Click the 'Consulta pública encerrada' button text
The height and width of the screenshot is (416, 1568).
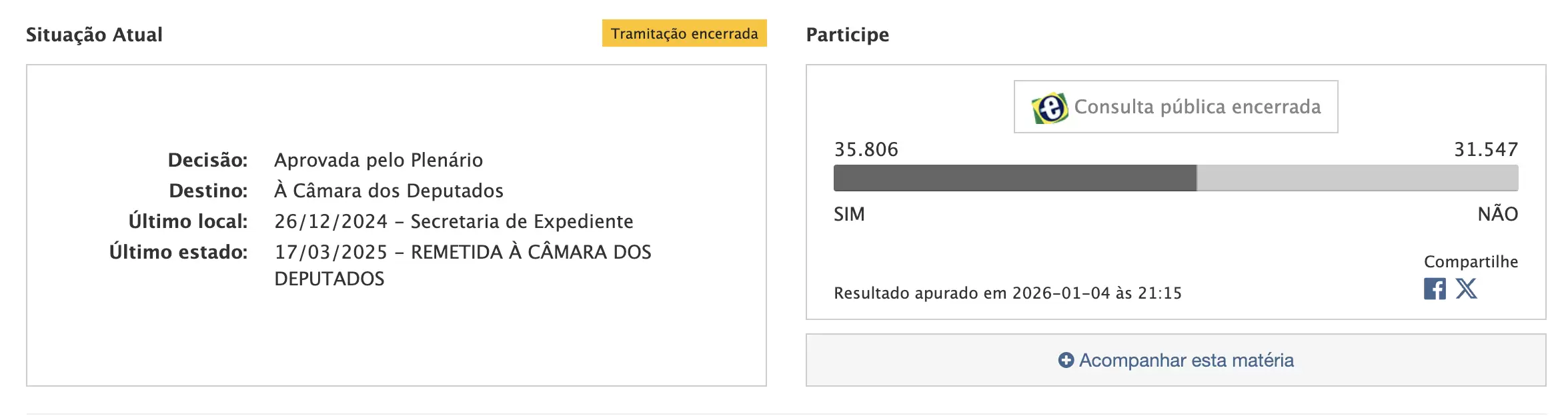pos(1197,107)
